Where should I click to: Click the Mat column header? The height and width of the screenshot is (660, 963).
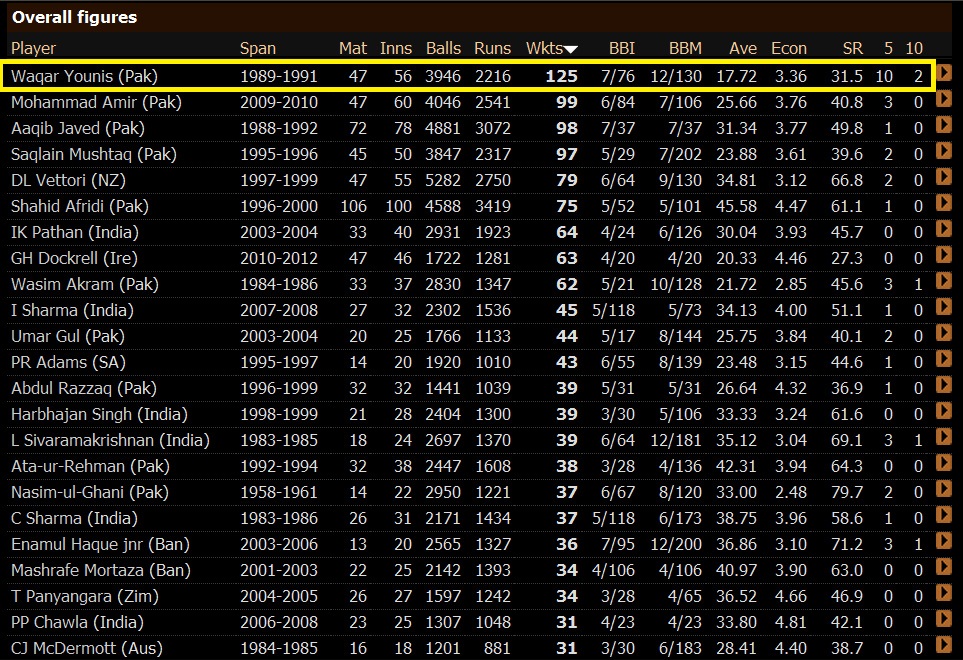pyautogui.click(x=353, y=49)
